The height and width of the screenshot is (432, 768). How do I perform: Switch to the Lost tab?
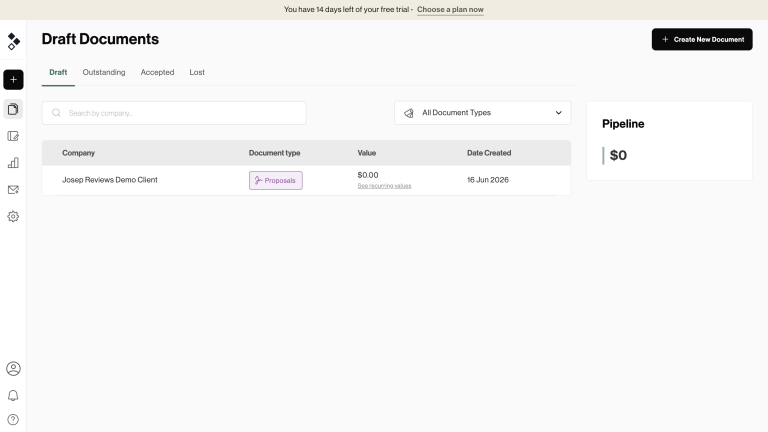pyautogui.click(x=197, y=72)
